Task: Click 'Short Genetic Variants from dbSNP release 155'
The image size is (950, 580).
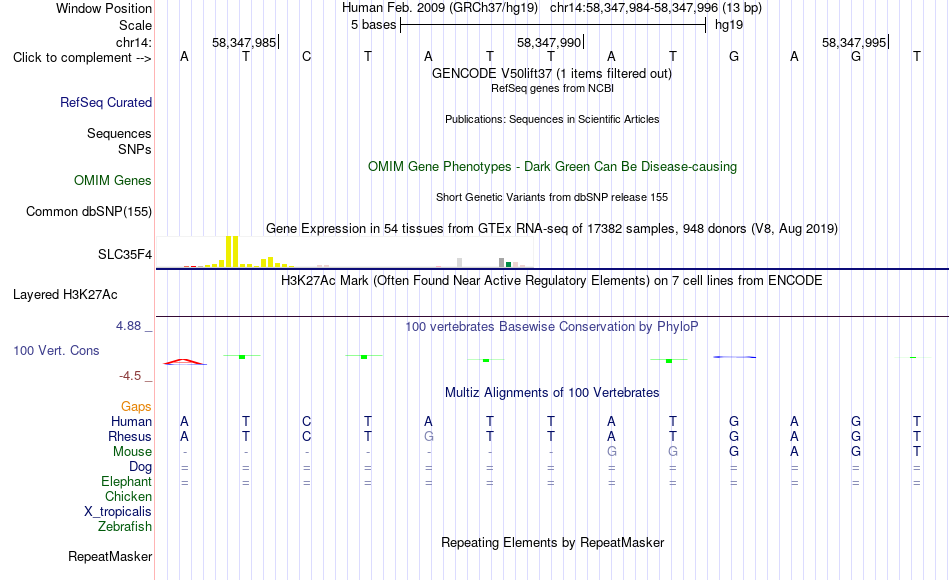Action: point(552,197)
